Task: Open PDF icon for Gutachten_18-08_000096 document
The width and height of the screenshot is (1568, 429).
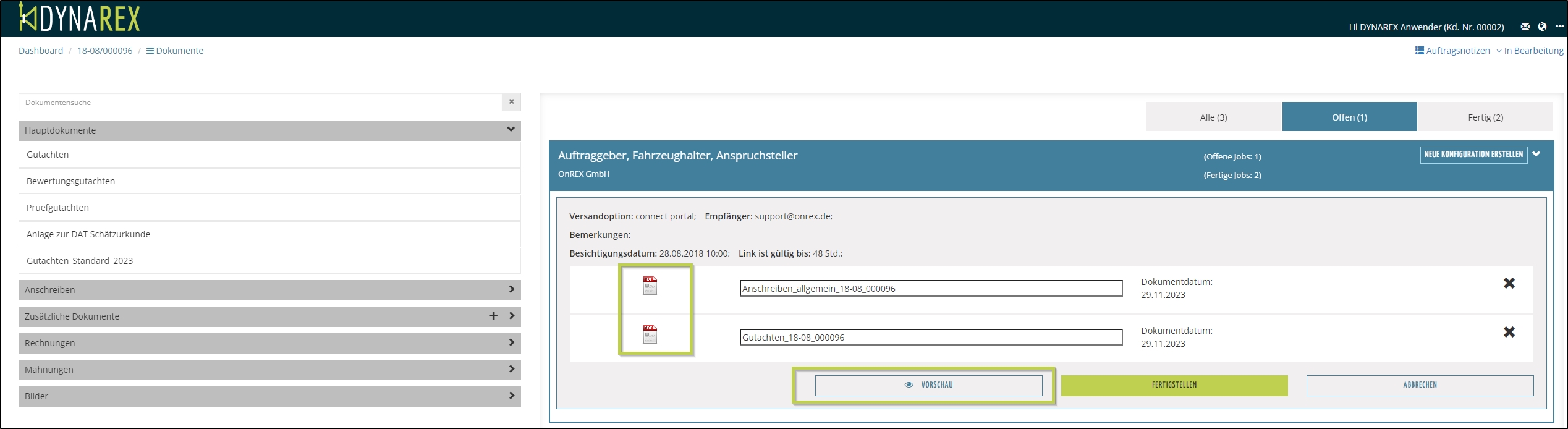Action: (x=650, y=334)
